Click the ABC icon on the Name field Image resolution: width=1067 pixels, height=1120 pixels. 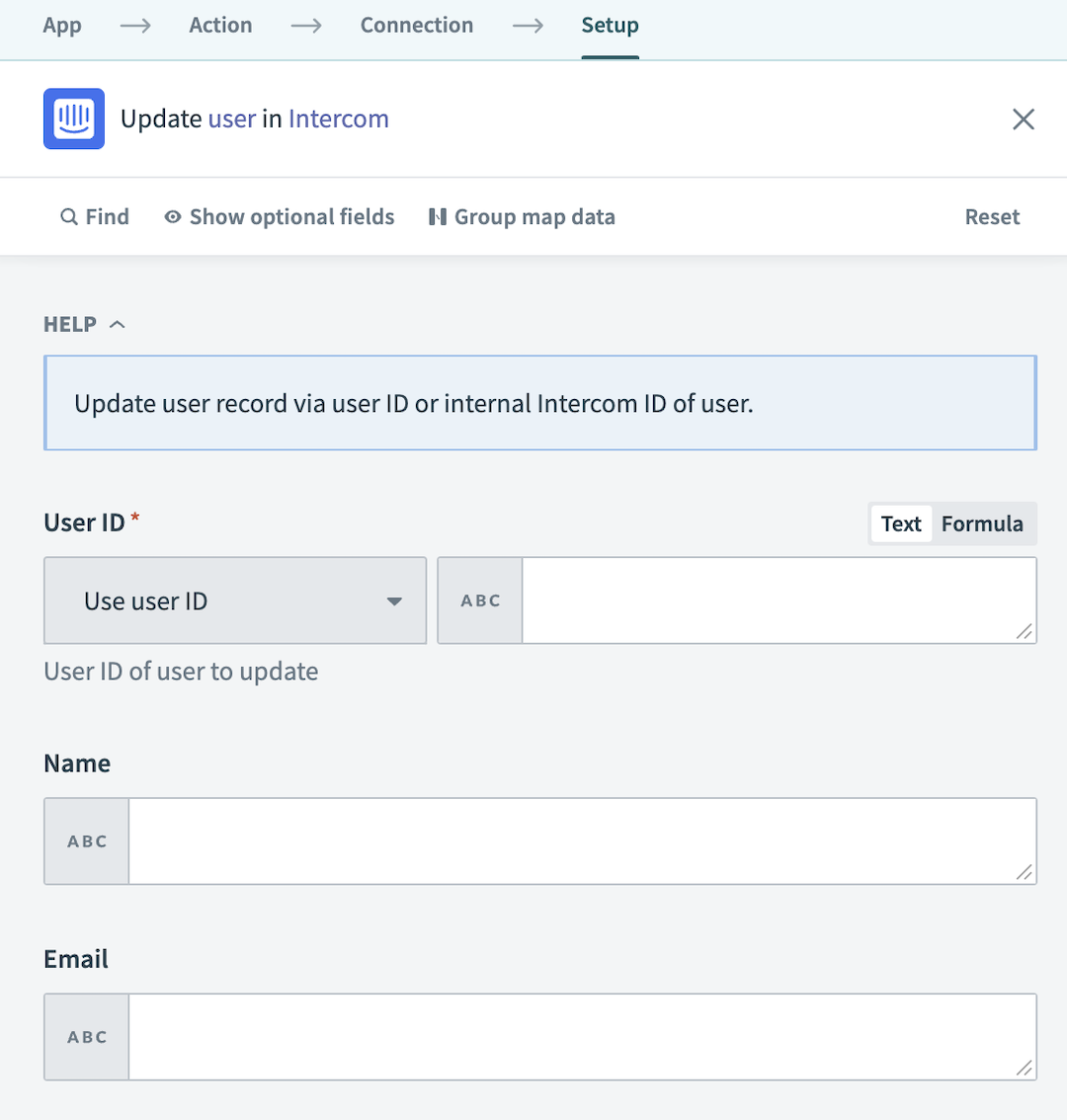tap(86, 840)
